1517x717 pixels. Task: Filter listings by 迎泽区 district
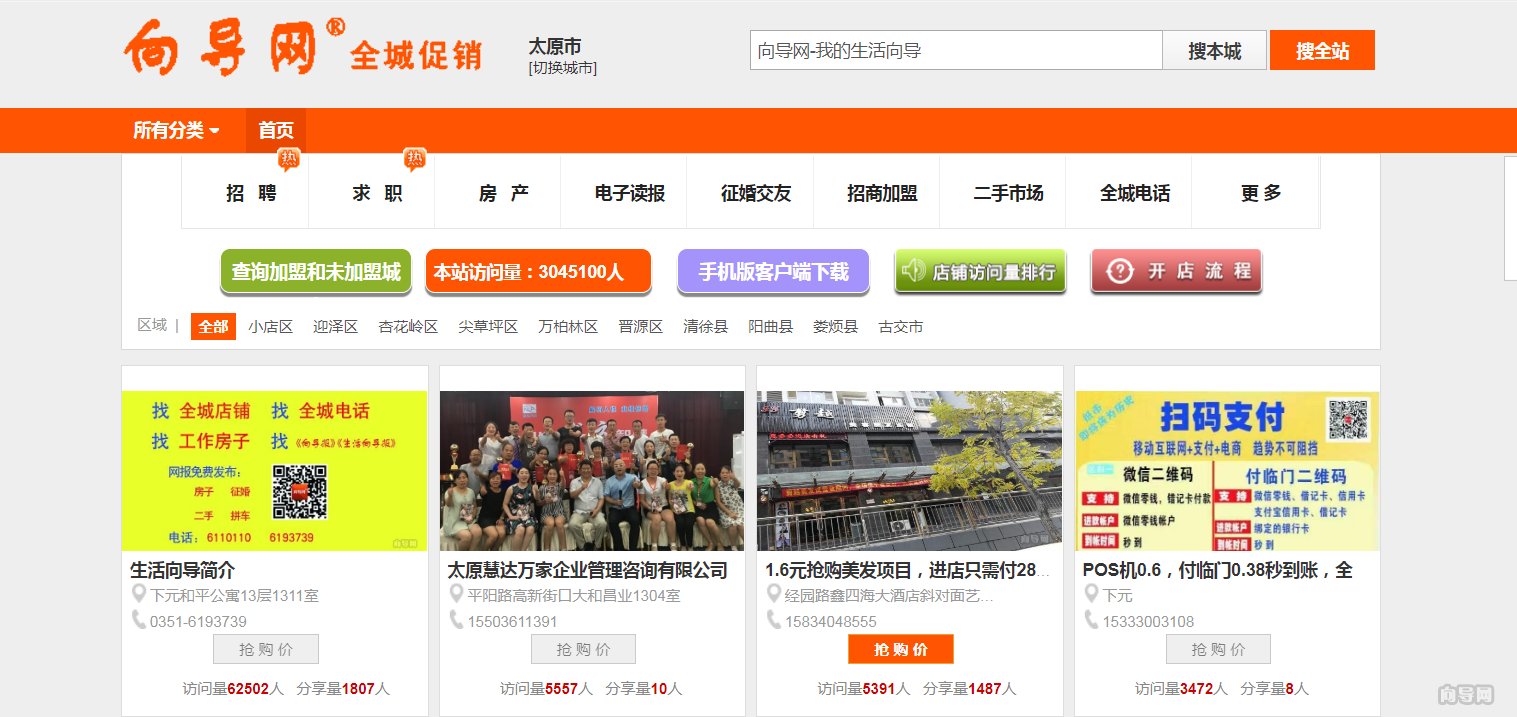pyautogui.click(x=335, y=327)
